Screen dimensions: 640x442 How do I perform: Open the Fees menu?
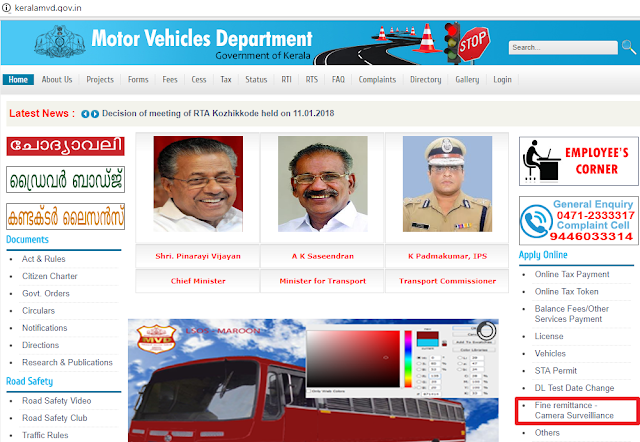click(170, 80)
